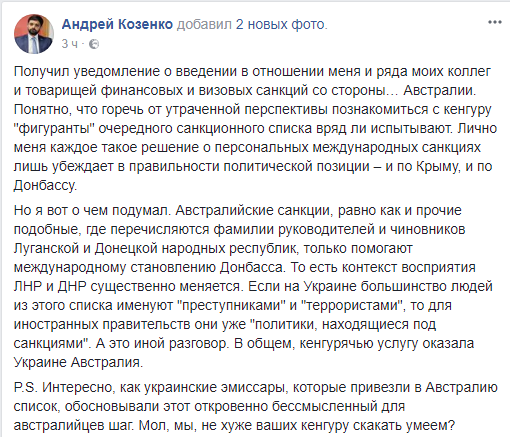Click the "P.S." text at paragraph start

[x=25, y=387]
